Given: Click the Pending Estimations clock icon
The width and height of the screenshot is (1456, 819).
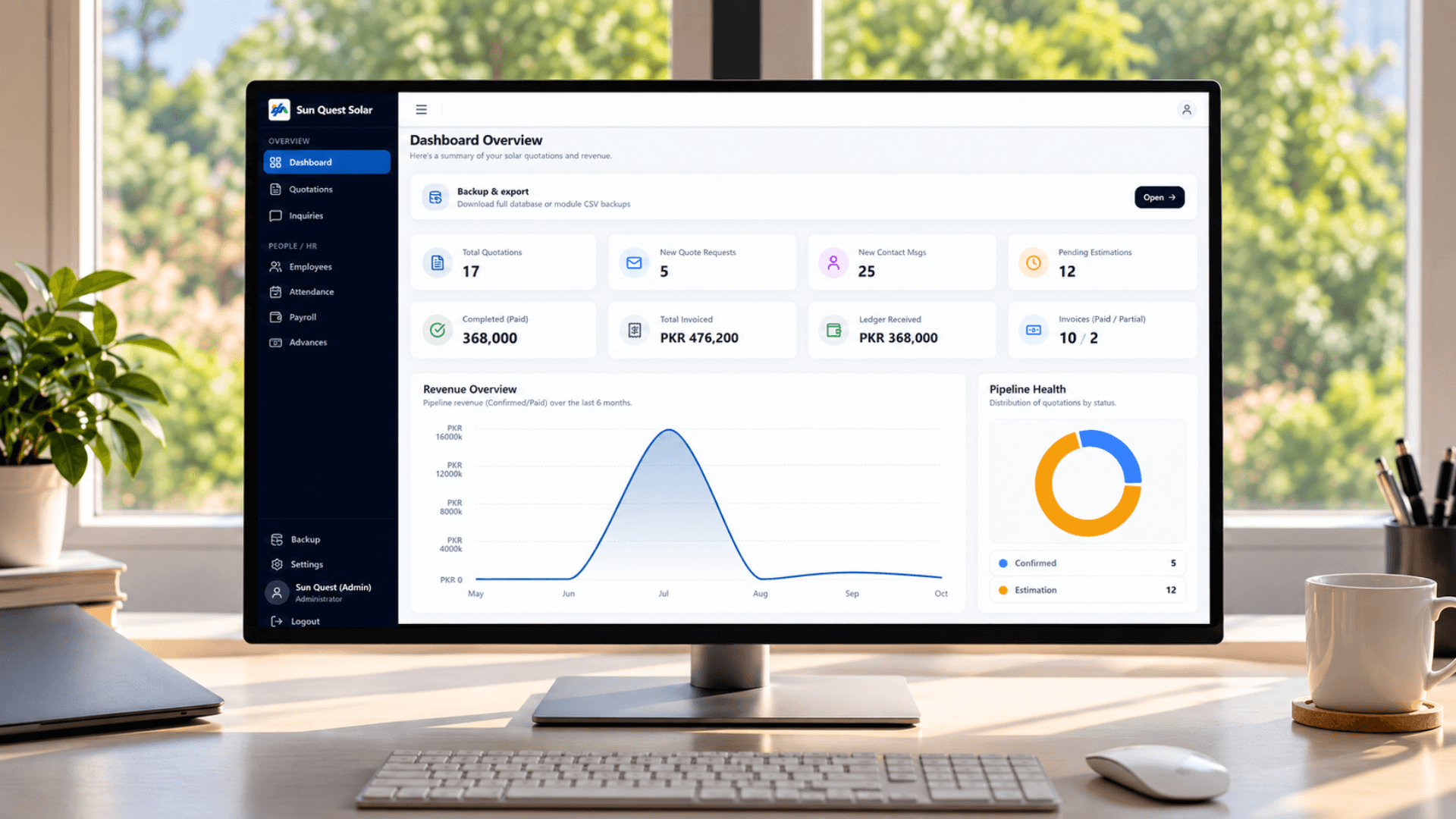Looking at the screenshot, I should click(x=1033, y=262).
